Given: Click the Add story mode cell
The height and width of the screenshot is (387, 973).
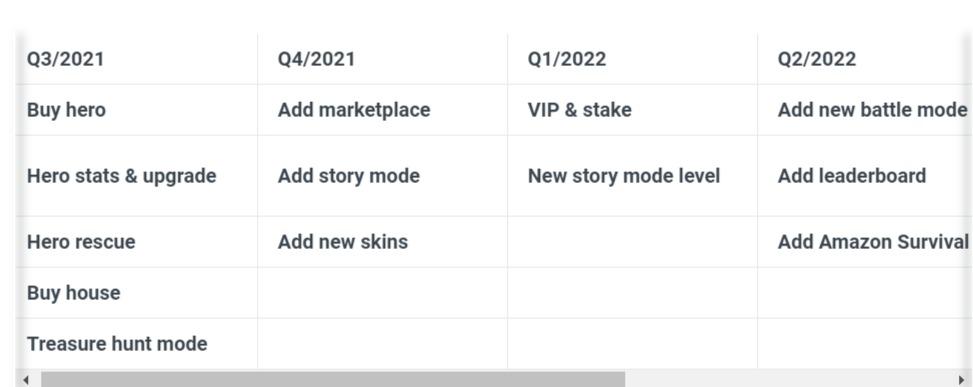Looking at the screenshot, I should [382, 176].
